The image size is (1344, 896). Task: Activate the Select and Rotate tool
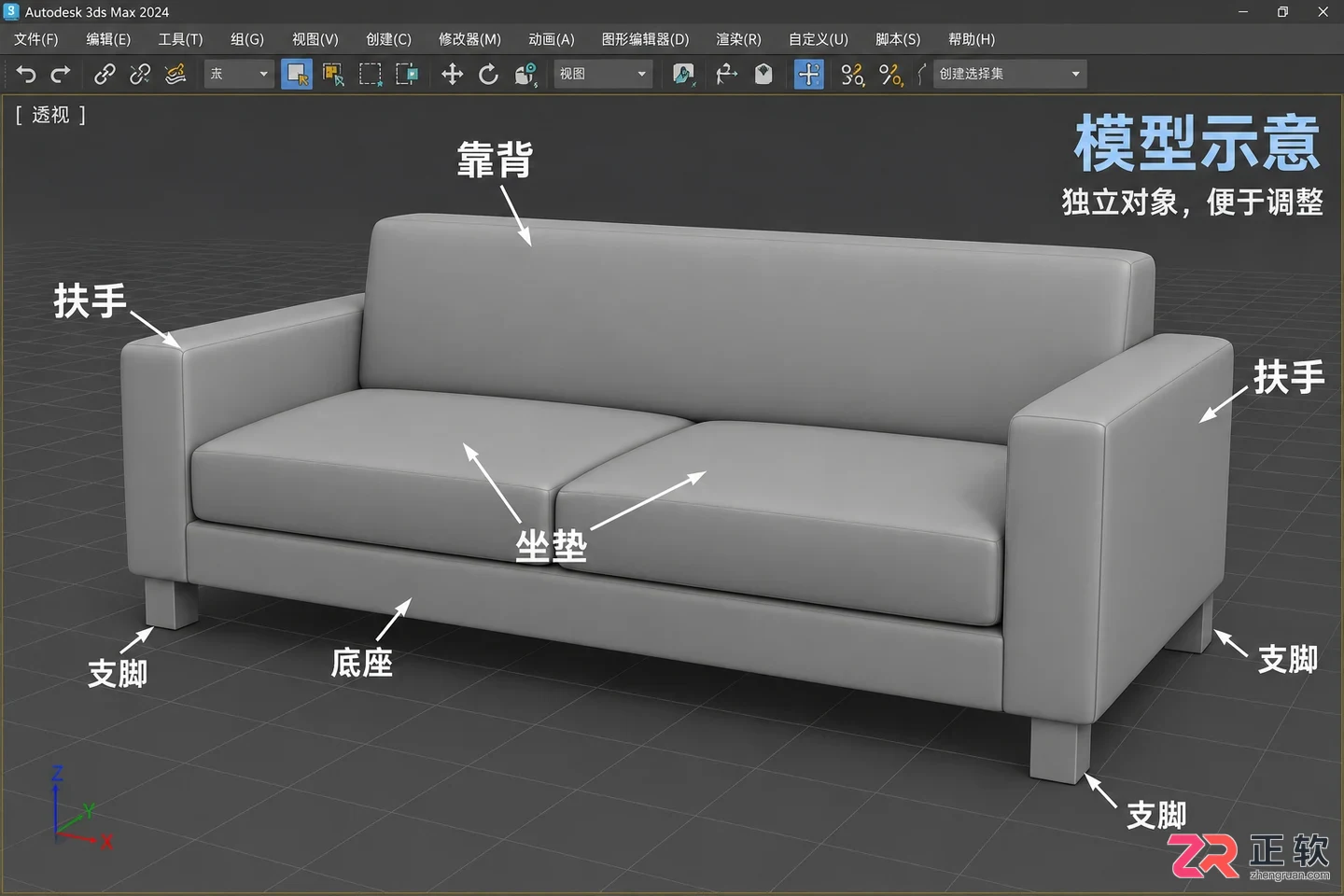(x=488, y=75)
